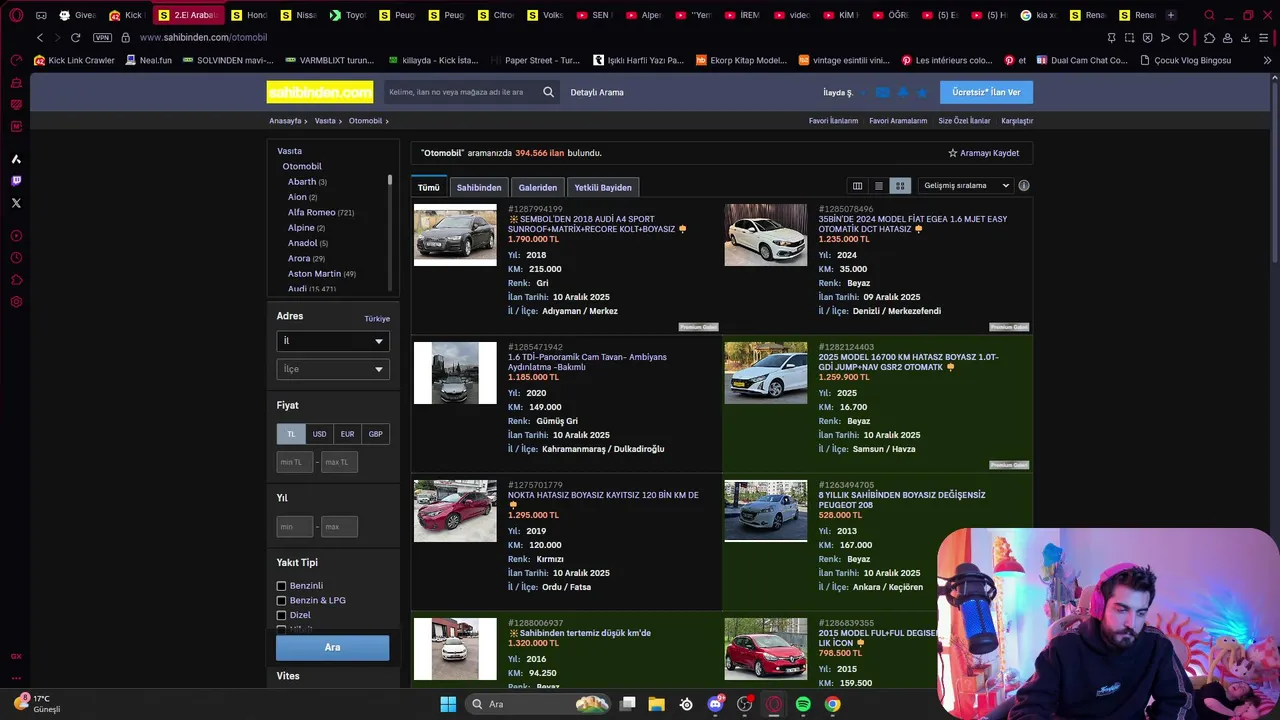This screenshot has width=1280, height=720.
Task: Open Spotify from the taskbar
Action: 803,704
